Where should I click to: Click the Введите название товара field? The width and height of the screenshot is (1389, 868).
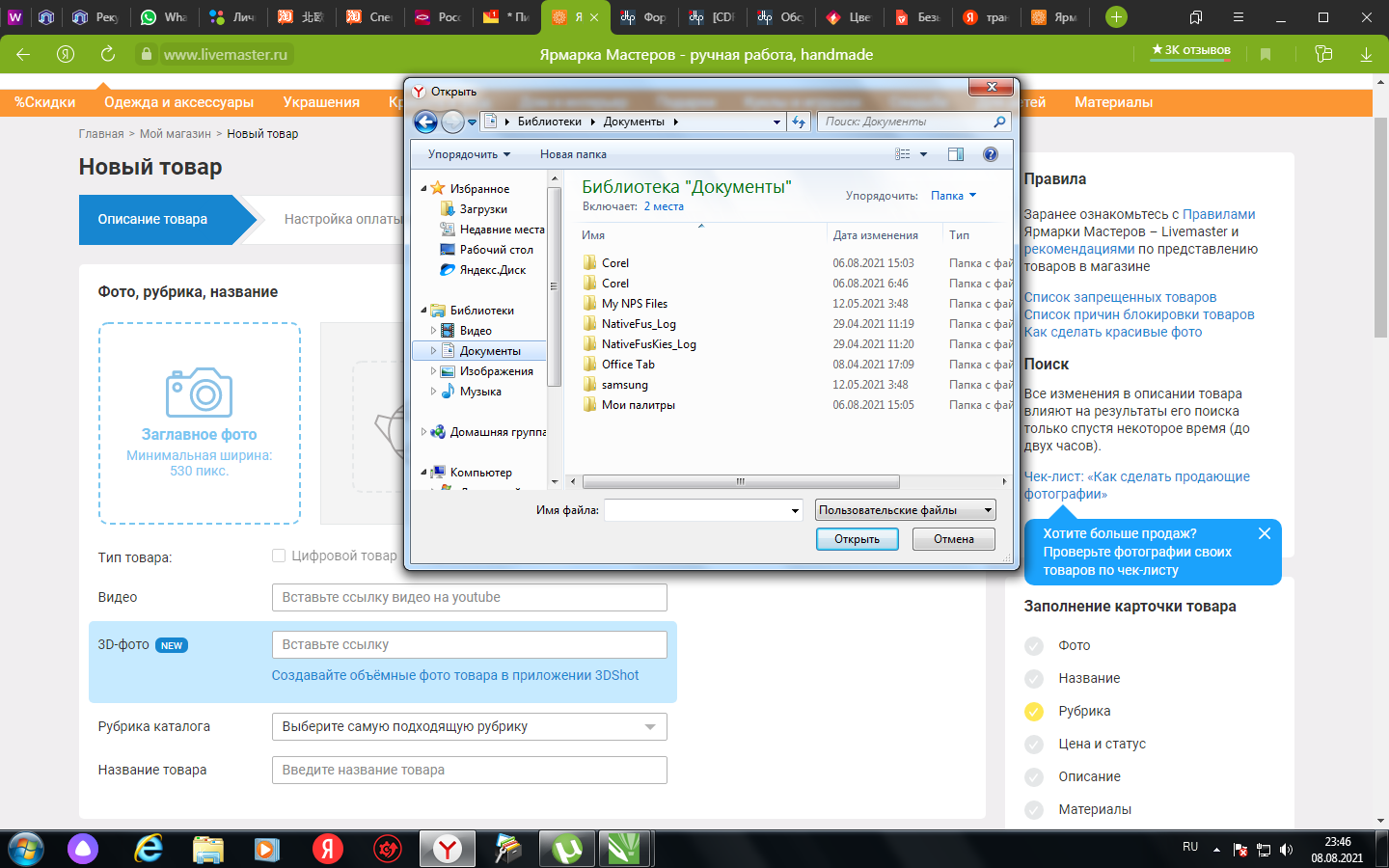click(x=470, y=771)
